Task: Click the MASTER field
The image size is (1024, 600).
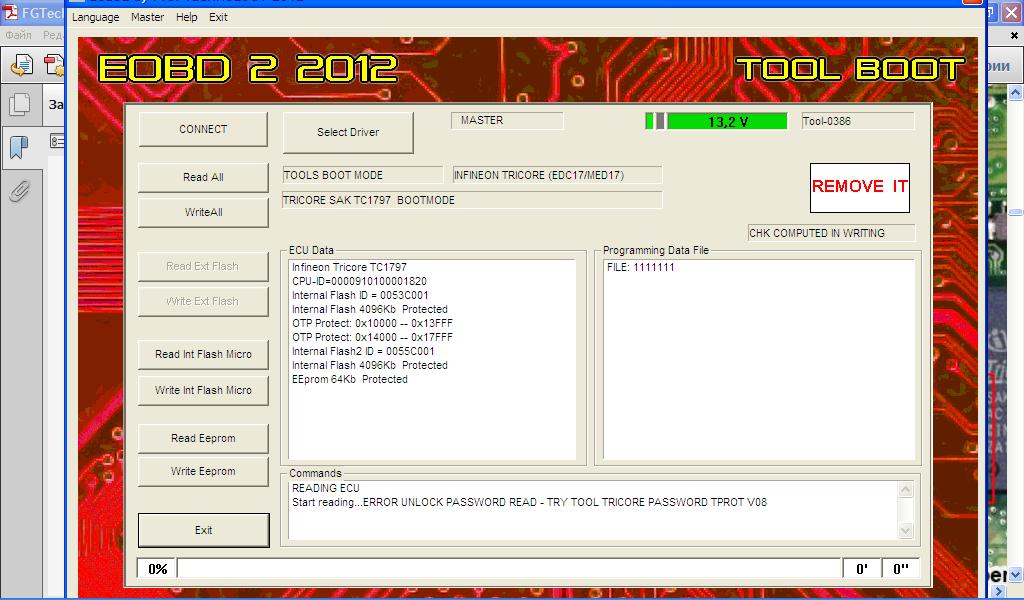Action: pos(507,121)
